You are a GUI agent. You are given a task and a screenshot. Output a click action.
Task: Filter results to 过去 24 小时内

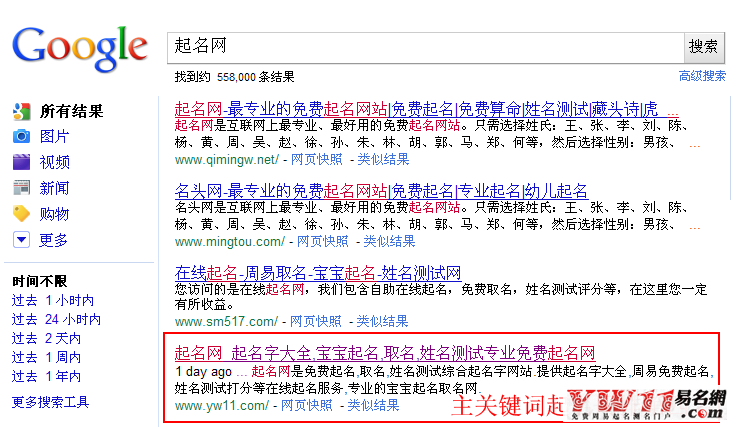tap(56, 320)
